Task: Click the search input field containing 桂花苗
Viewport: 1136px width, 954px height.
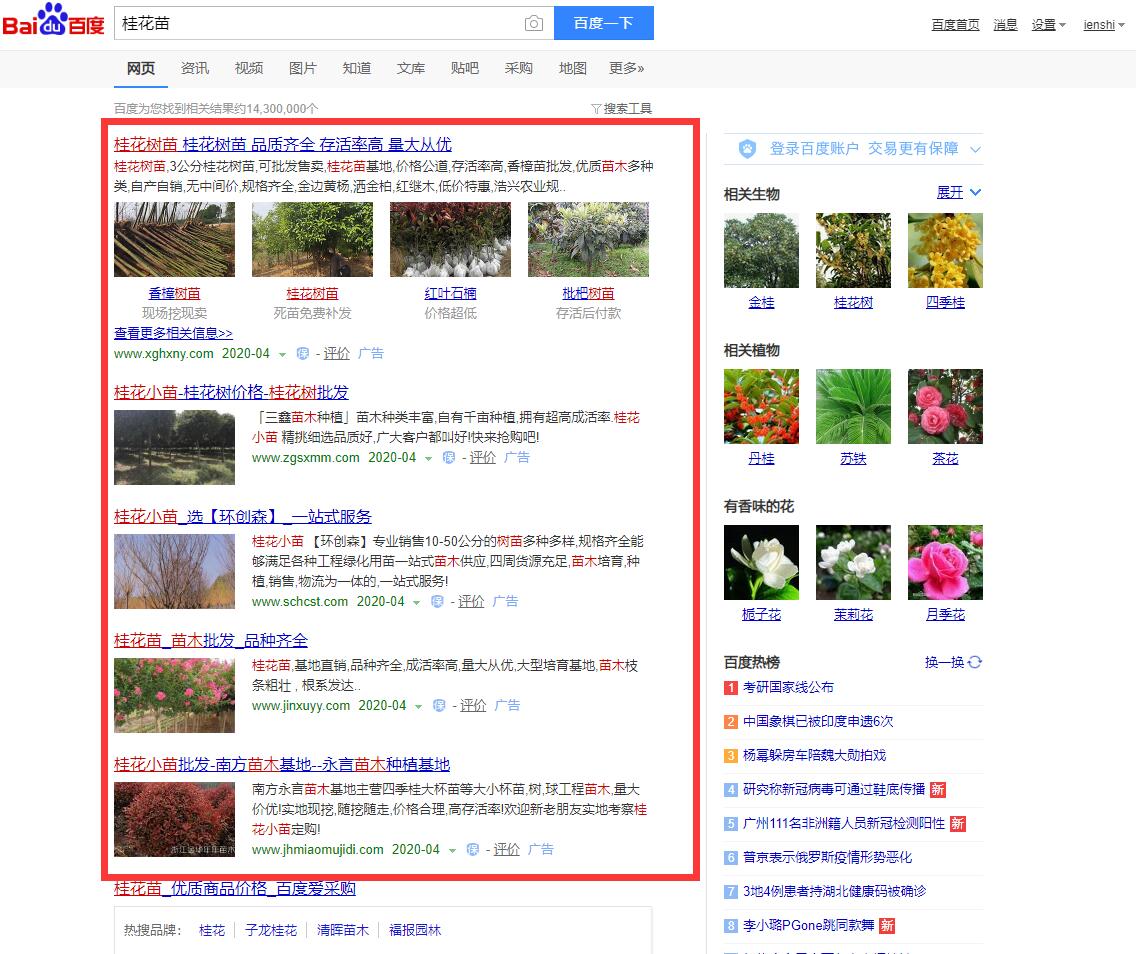Action: pyautogui.click(x=320, y=23)
